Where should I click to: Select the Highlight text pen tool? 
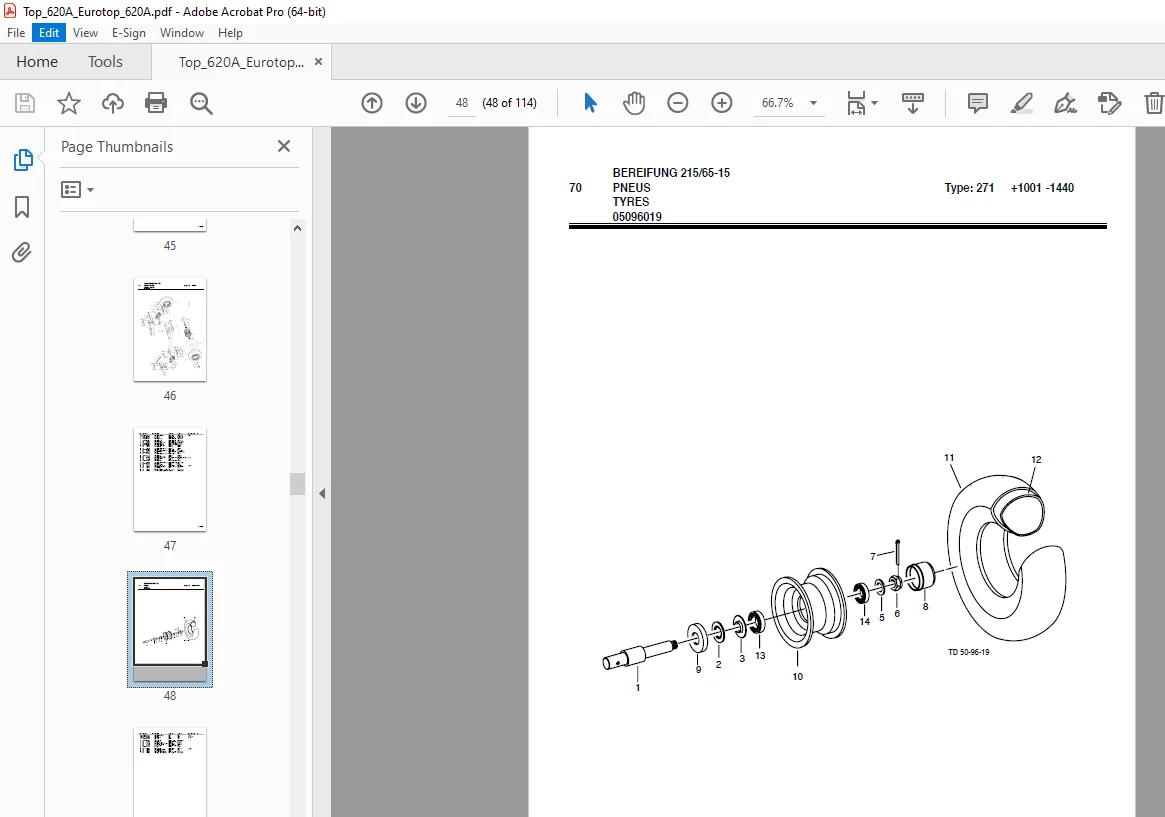coord(1022,102)
